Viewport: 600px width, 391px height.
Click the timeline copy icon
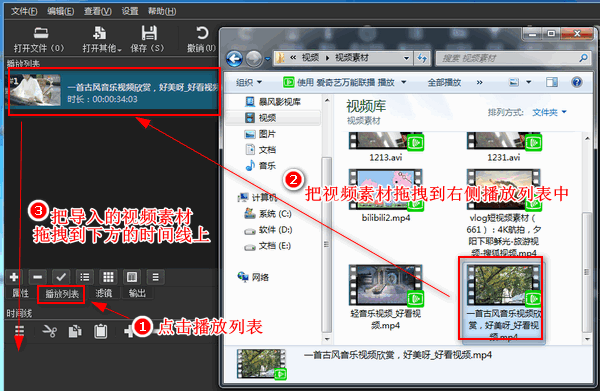coord(75,331)
